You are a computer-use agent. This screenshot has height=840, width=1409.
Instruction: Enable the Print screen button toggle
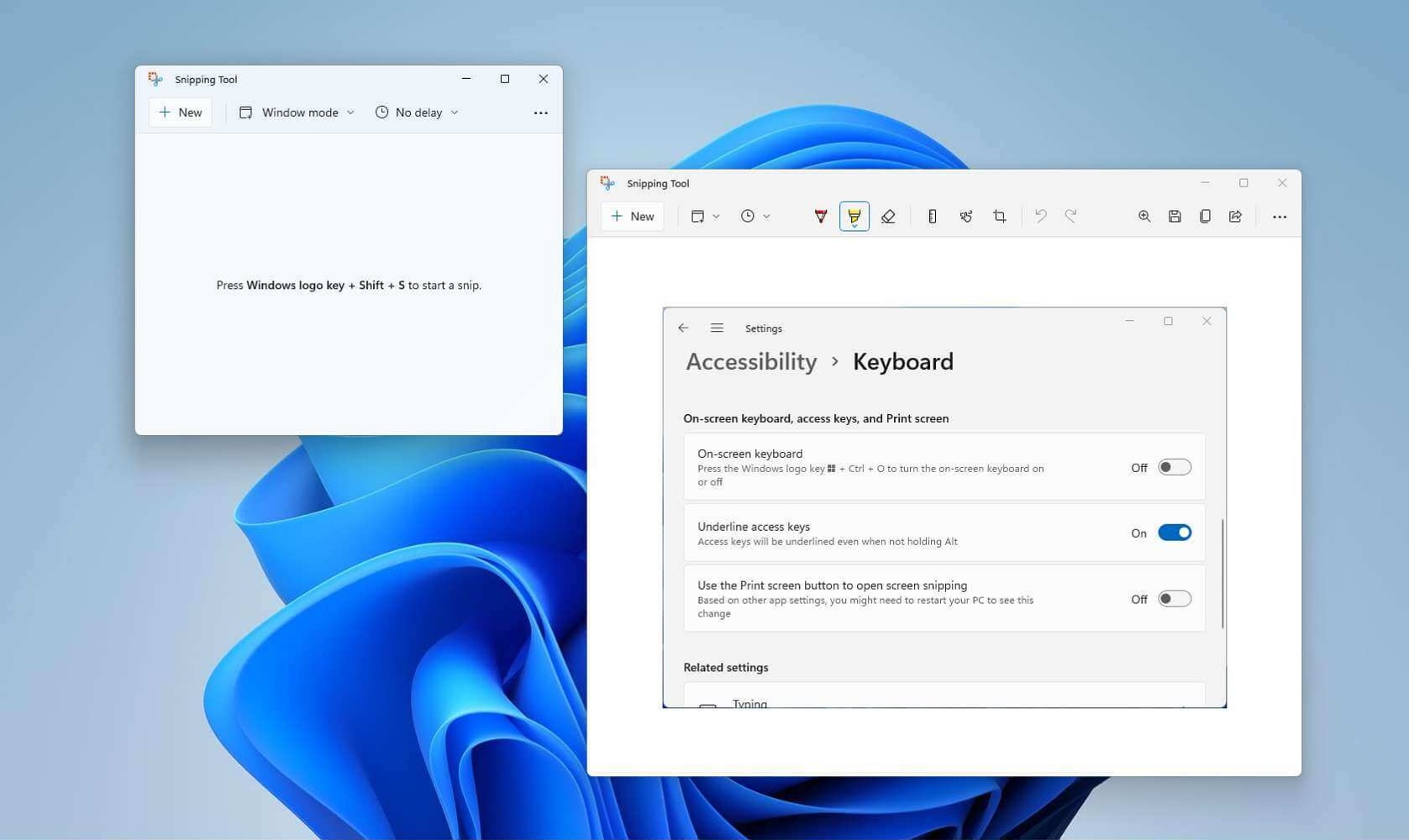coord(1175,599)
